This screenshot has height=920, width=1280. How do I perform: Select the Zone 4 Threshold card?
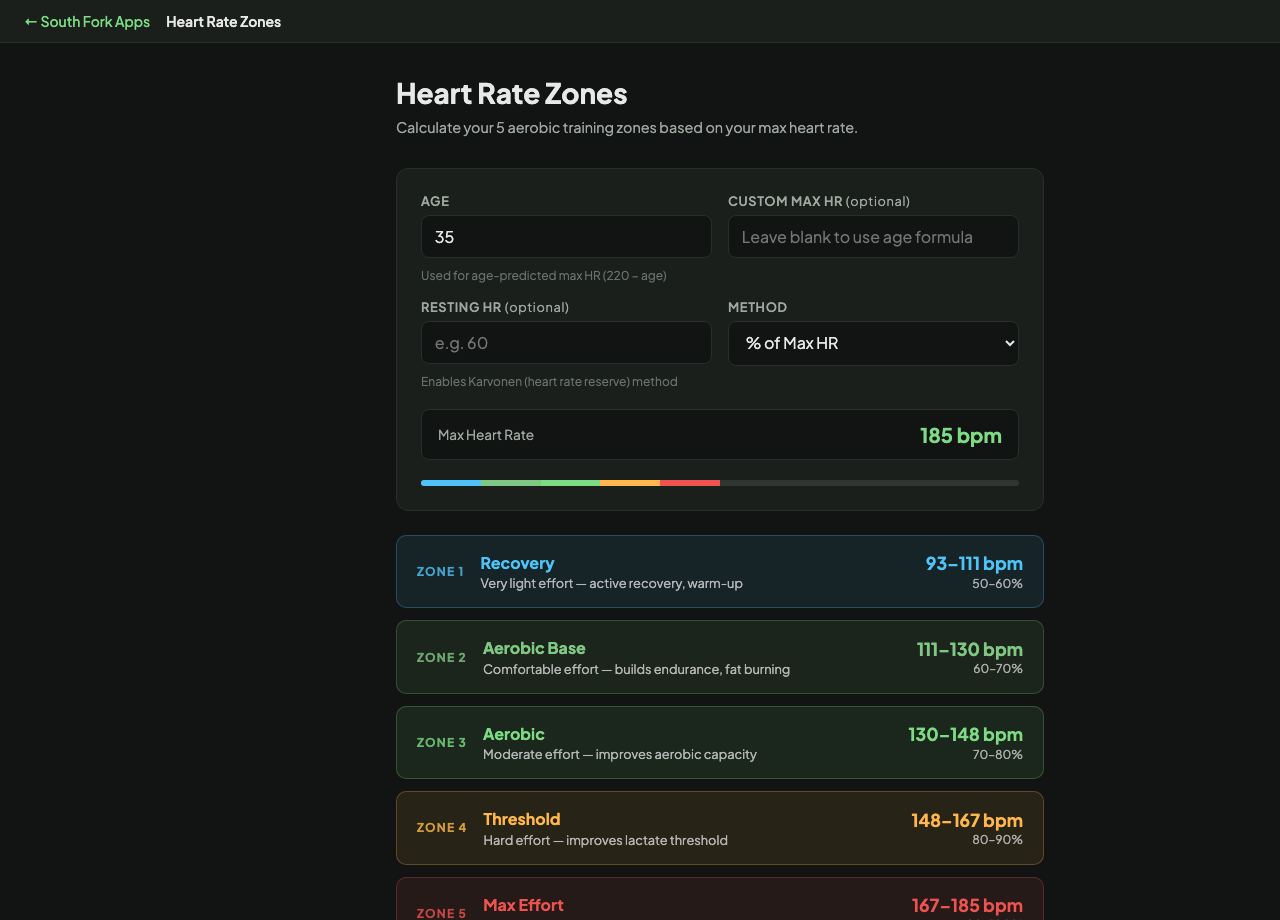pyautogui.click(x=720, y=828)
